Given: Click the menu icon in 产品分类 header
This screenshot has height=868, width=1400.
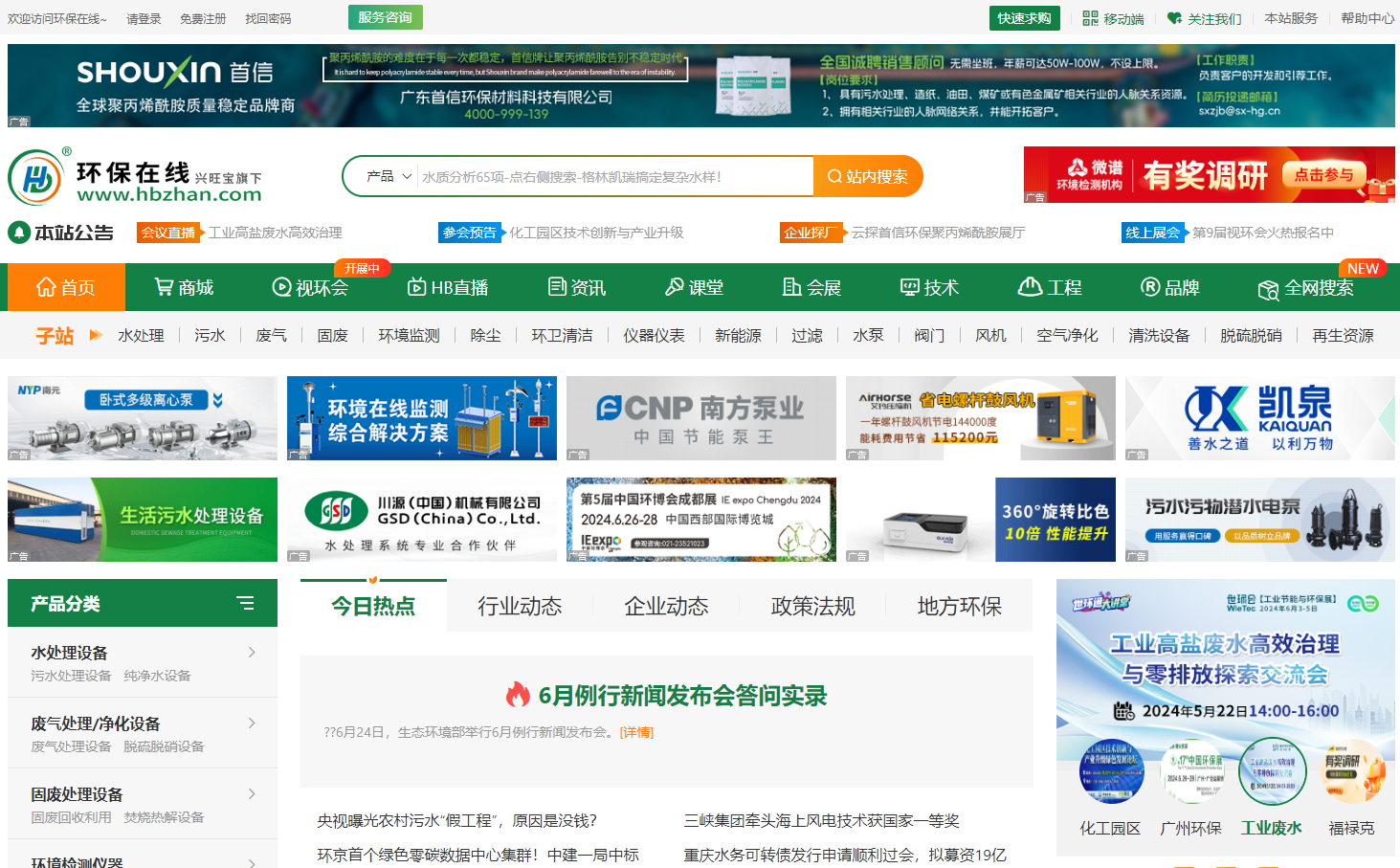Looking at the screenshot, I should coord(245,603).
